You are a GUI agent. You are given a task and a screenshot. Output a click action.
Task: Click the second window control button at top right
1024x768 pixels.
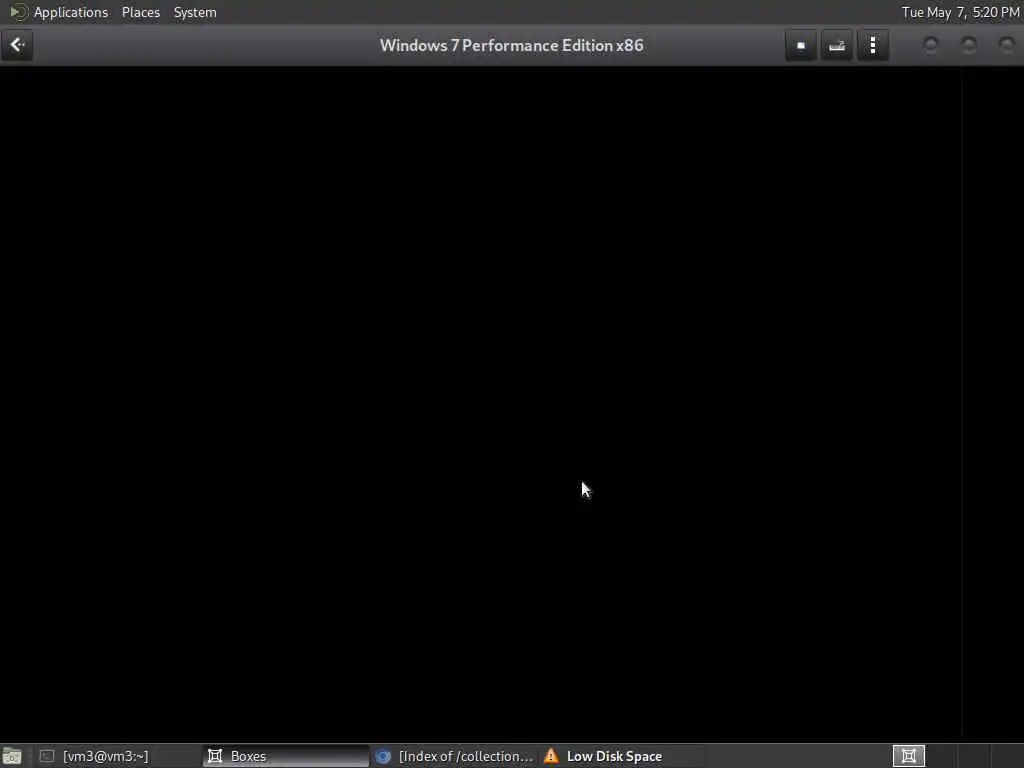969,45
